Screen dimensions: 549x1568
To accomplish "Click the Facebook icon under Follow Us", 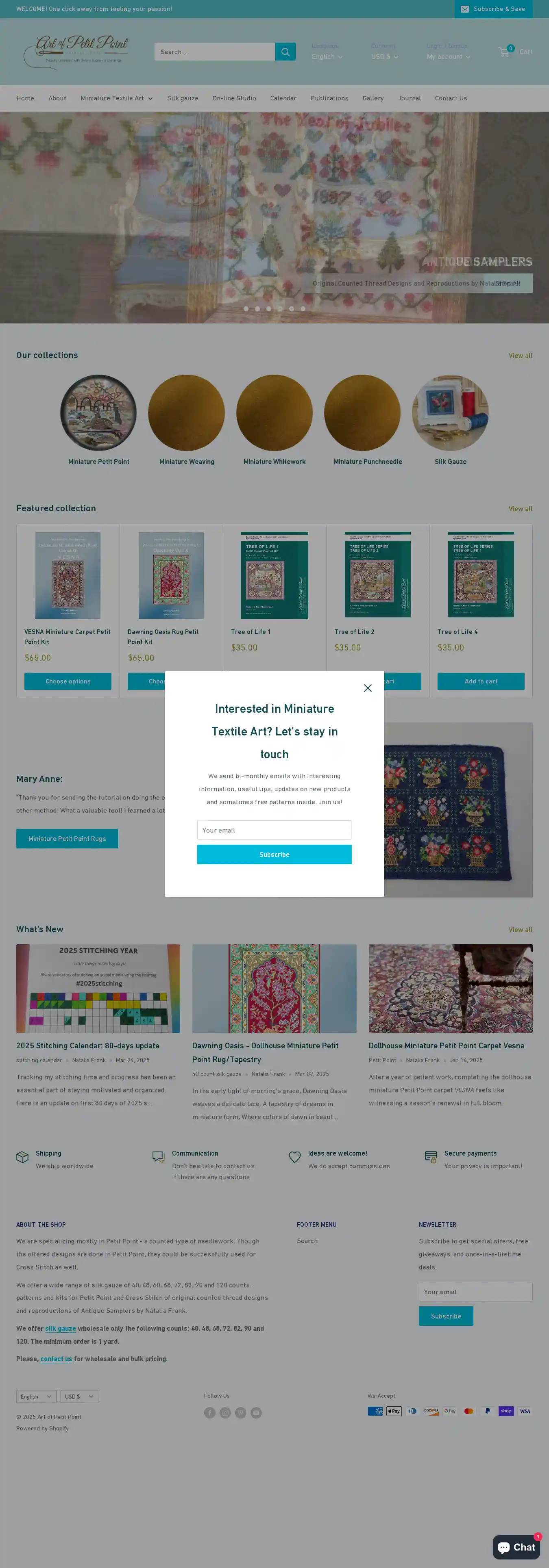I will (x=209, y=1412).
